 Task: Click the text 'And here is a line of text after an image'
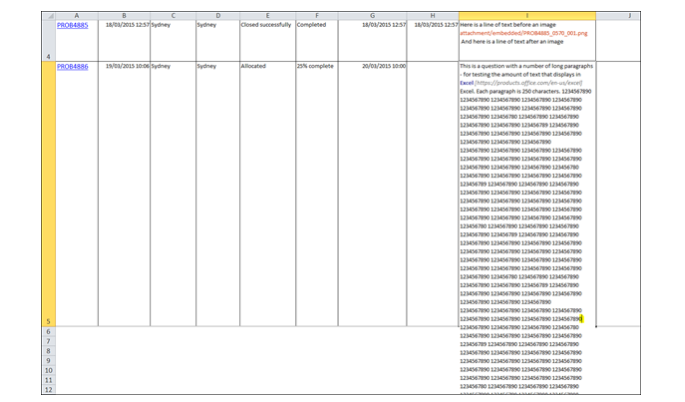(512, 42)
